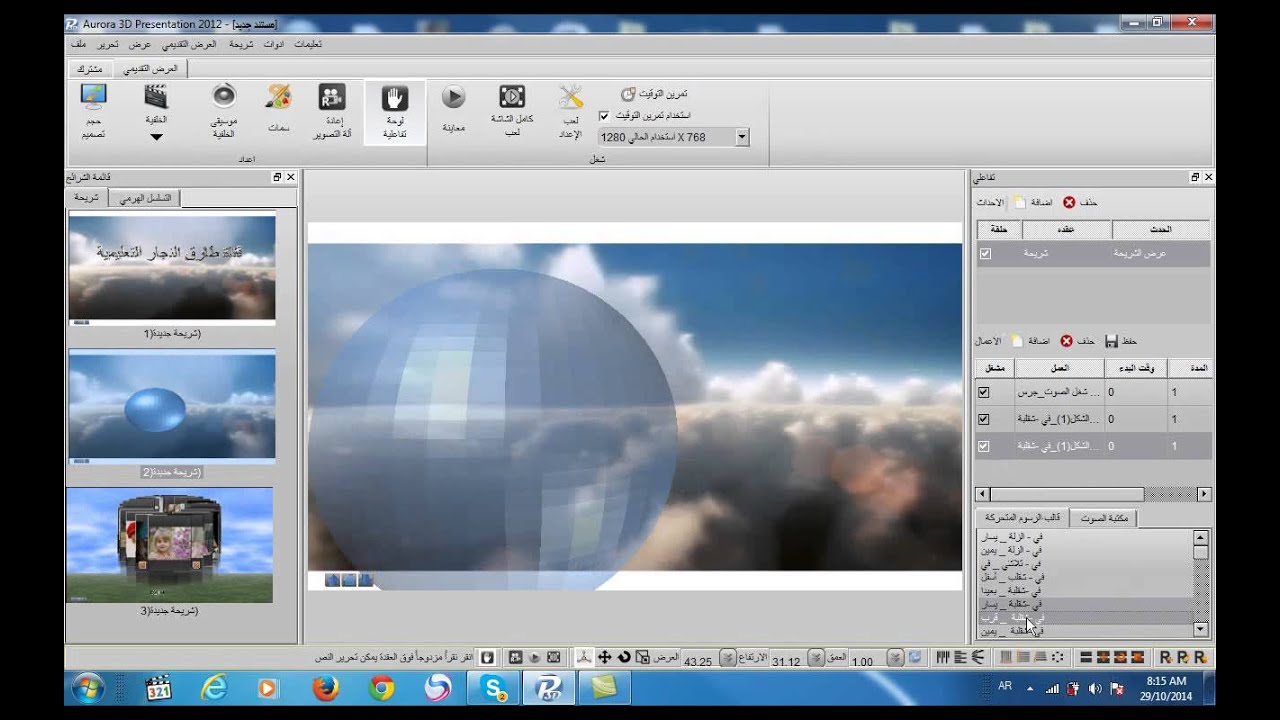Switch to the التسلسل الهرمي hierarchy tab
The width and height of the screenshot is (1280, 720).
tap(144, 198)
